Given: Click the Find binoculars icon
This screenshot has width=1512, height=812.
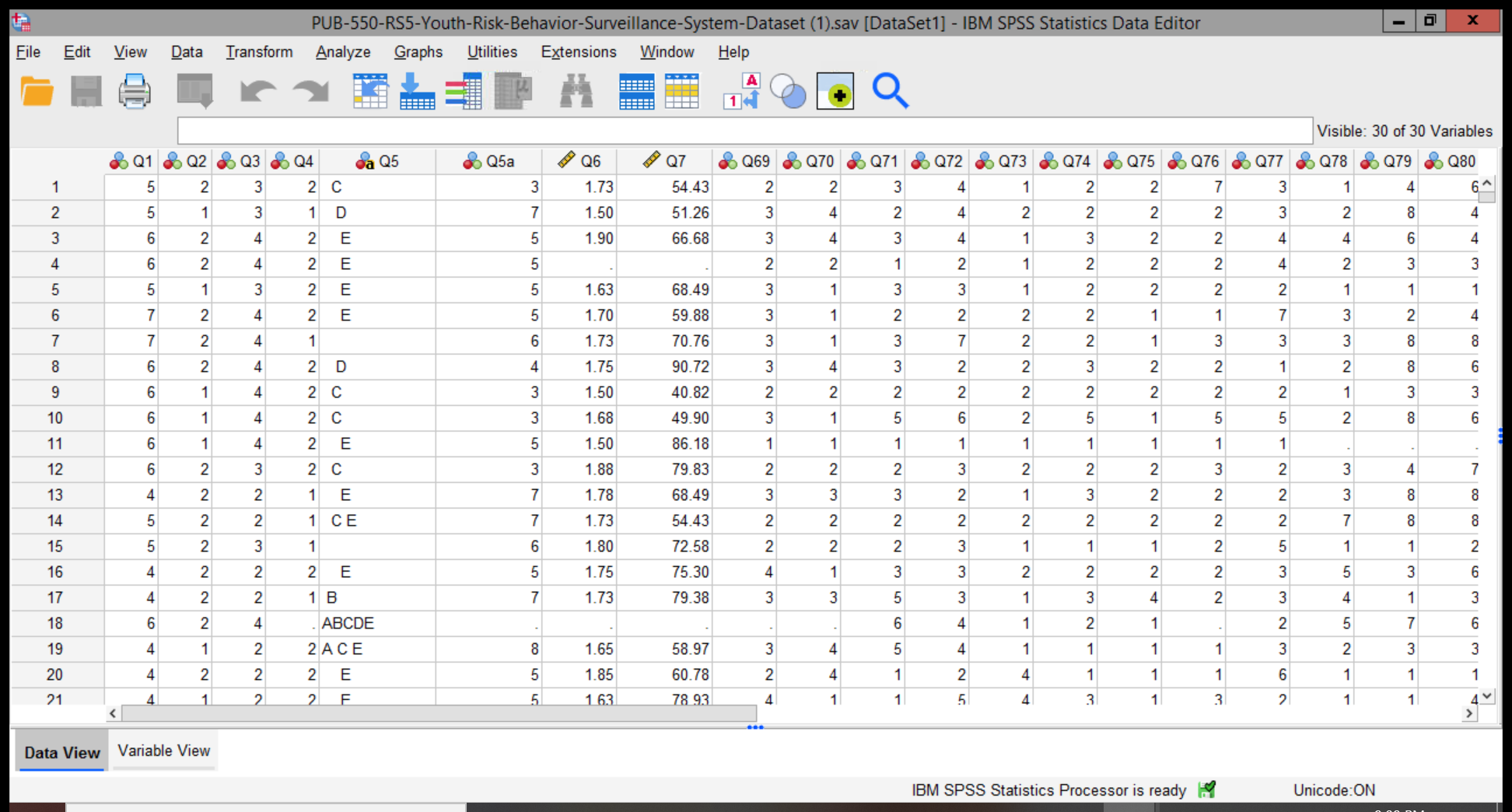Looking at the screenshot, I should click(576, 92).
